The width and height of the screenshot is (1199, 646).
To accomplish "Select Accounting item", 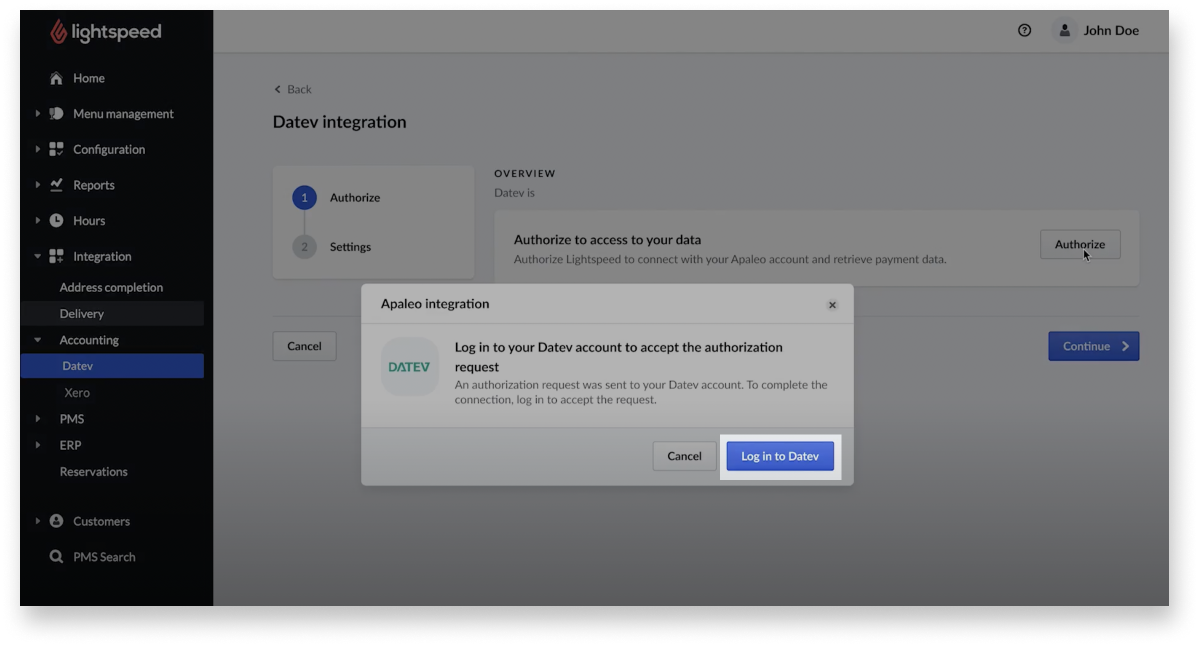I will tap(89, 339).
